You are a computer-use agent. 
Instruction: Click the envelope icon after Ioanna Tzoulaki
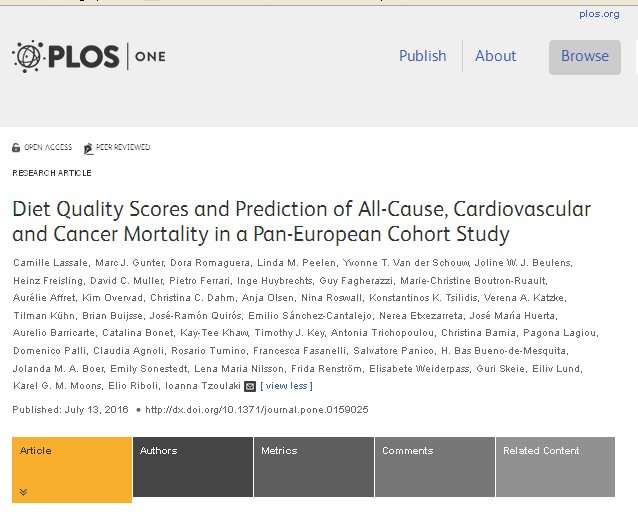pos(250,386)
